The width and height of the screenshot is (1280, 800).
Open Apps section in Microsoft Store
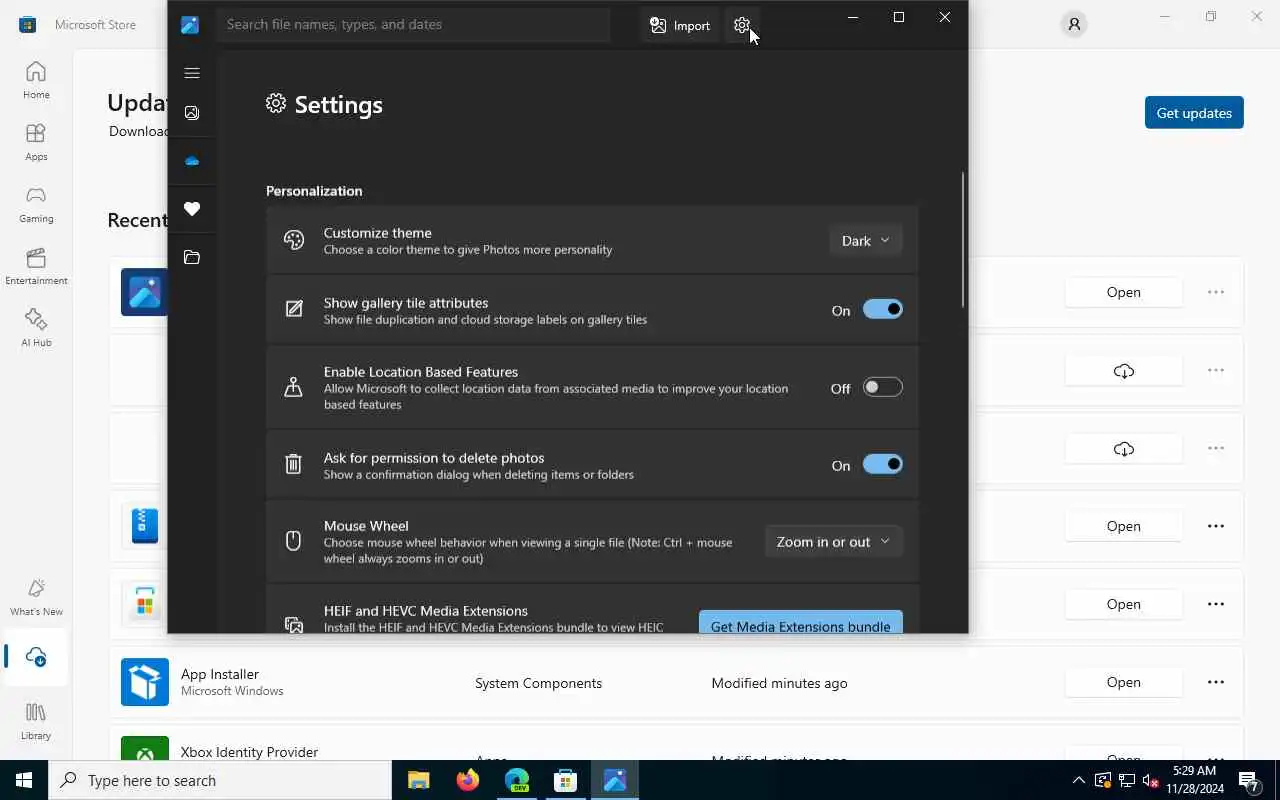[36, 142]
